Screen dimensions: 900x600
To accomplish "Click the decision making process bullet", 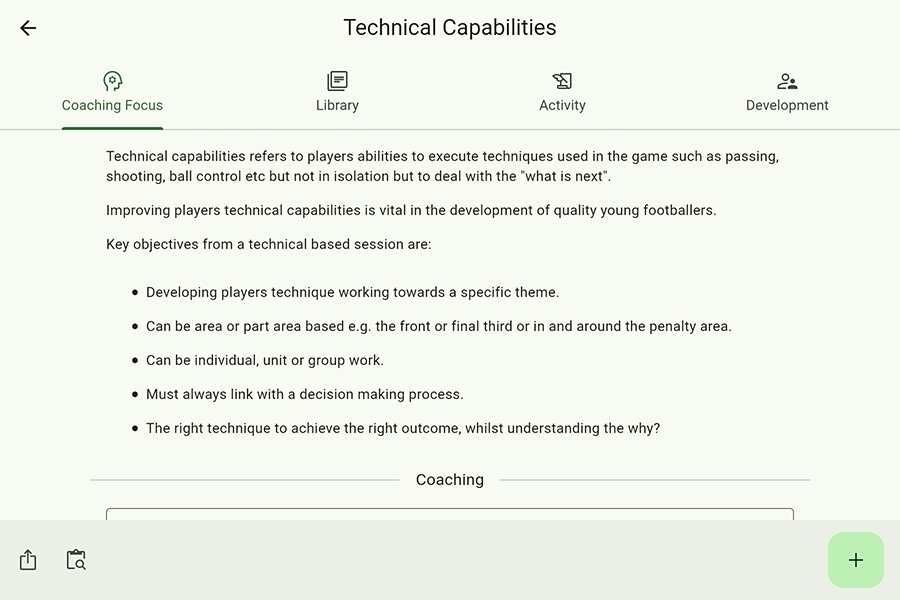I will coord(304,394).
